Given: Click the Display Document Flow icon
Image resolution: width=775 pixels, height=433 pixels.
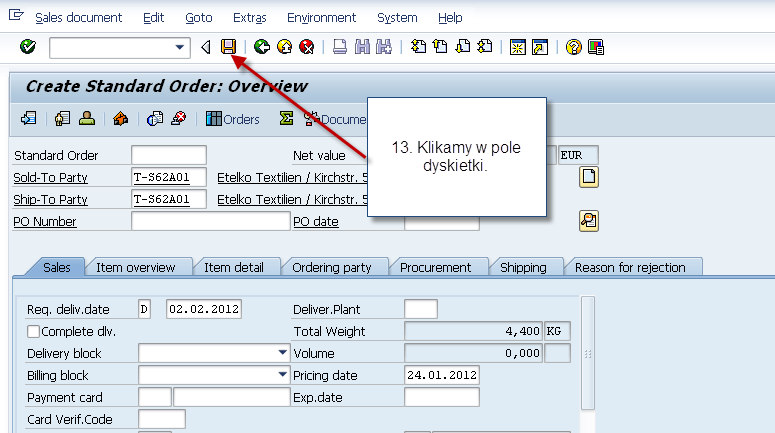Looking at the screenshot, I should pyautogui.click(x=29, y=119).
